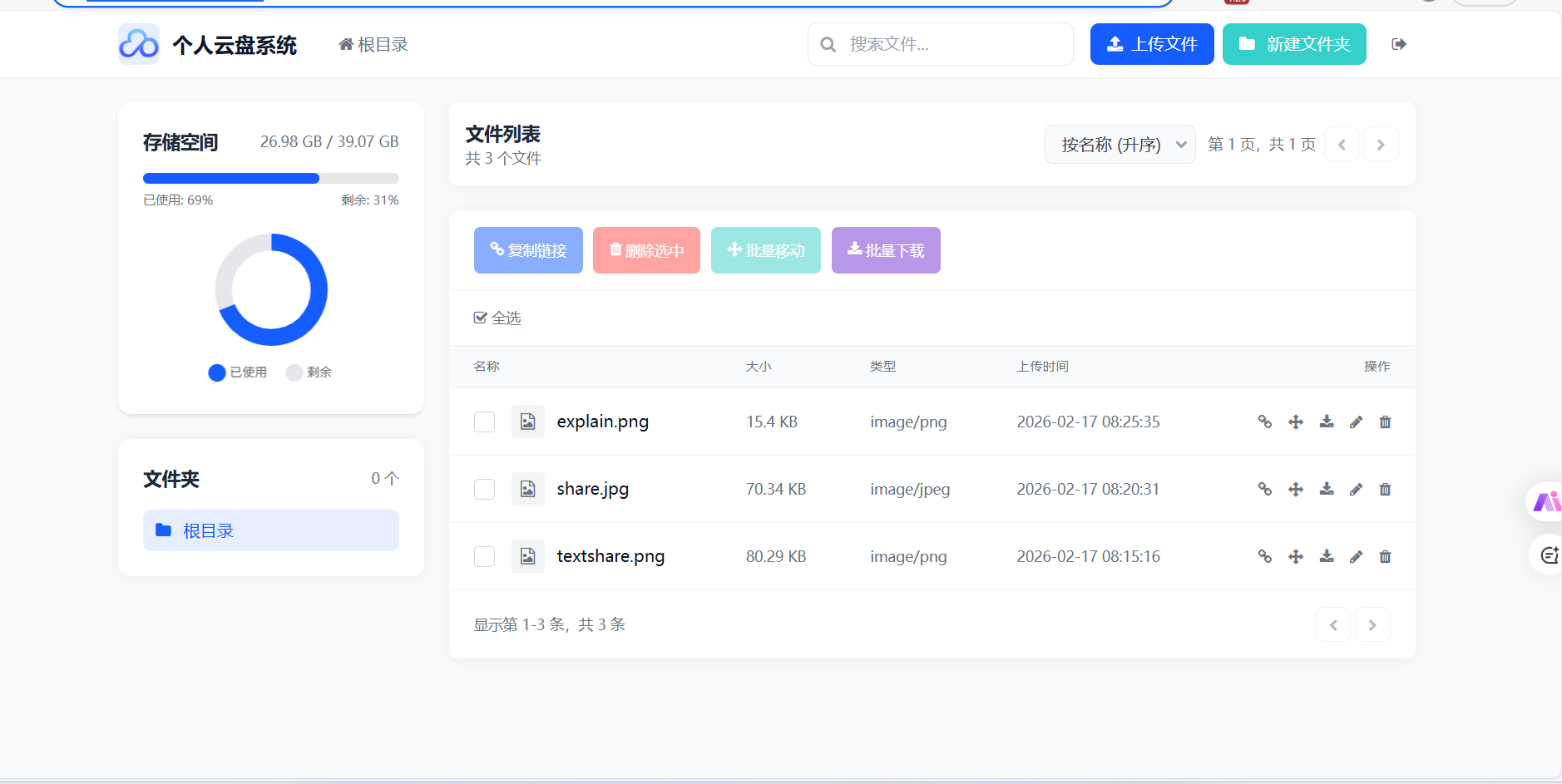The width and height of the screenshot is (1562, 784).
Task: Click the 新建文件夹 button
Action: pos(1293,44)
